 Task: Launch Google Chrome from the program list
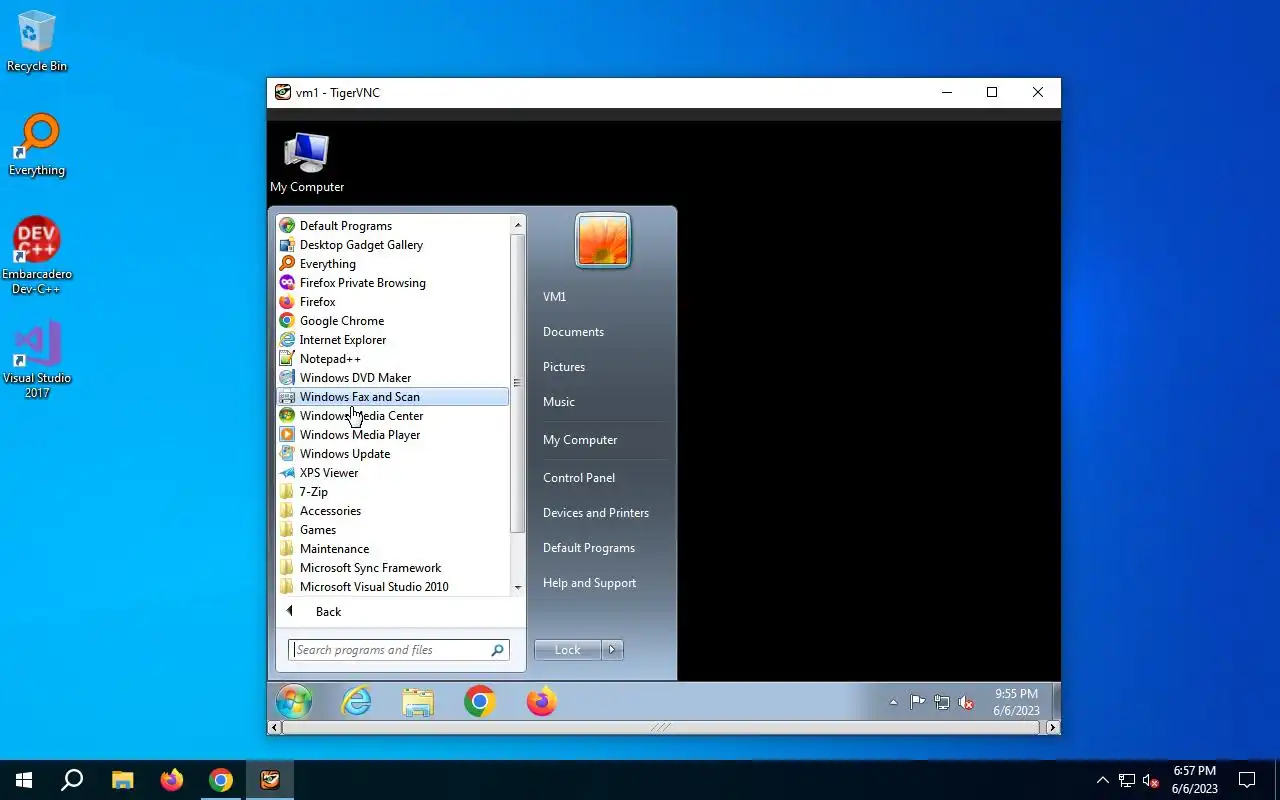[x=393, y=321]
